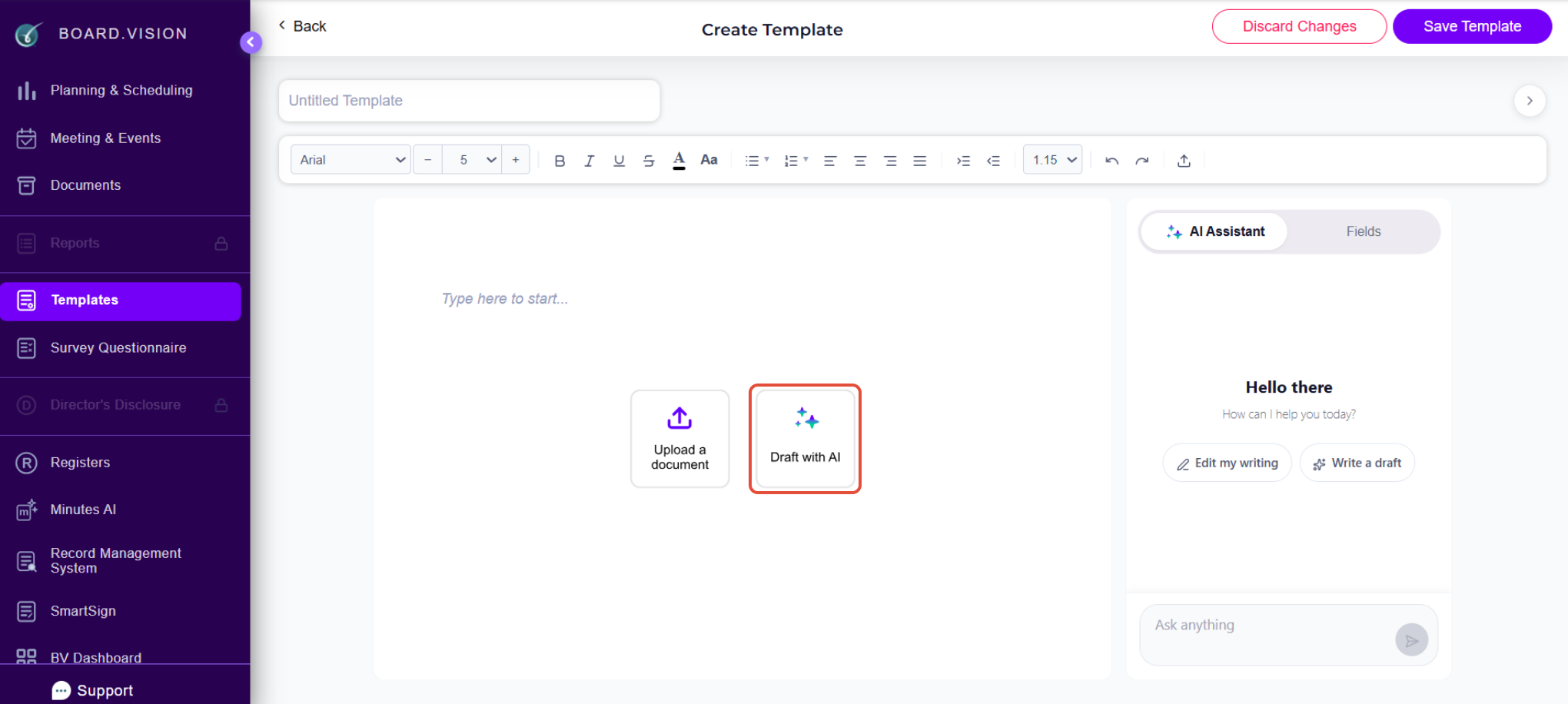The image size is (1568, 704).
Task: Toggle italic text formatting
Action: (590, 161)
